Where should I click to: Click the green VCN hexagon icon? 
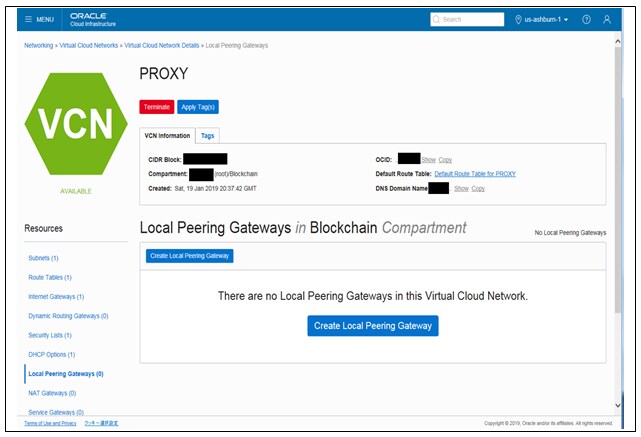pyautogui.click(x=76, y=124)
